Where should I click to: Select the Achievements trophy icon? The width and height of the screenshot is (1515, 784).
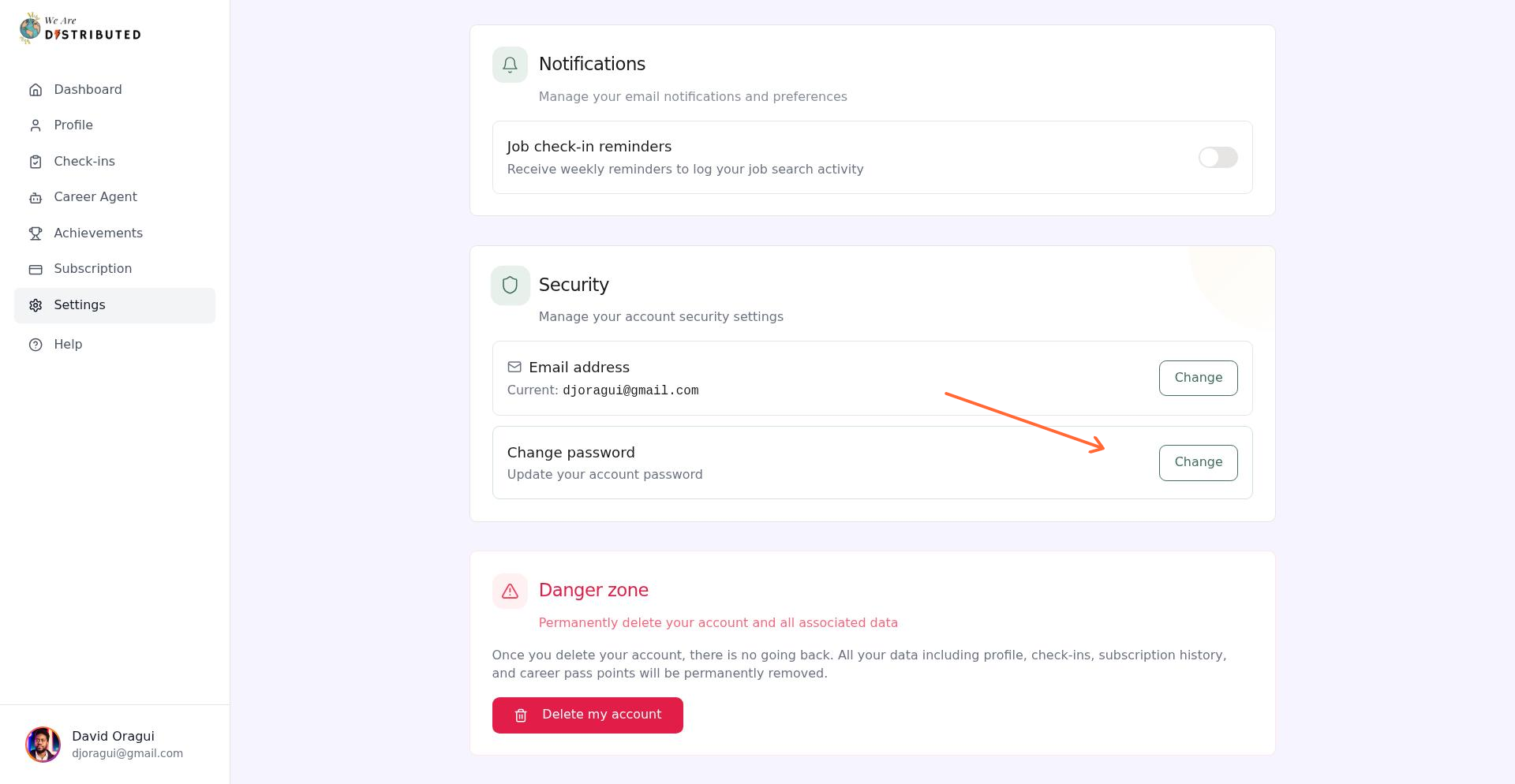pos(36,233)
